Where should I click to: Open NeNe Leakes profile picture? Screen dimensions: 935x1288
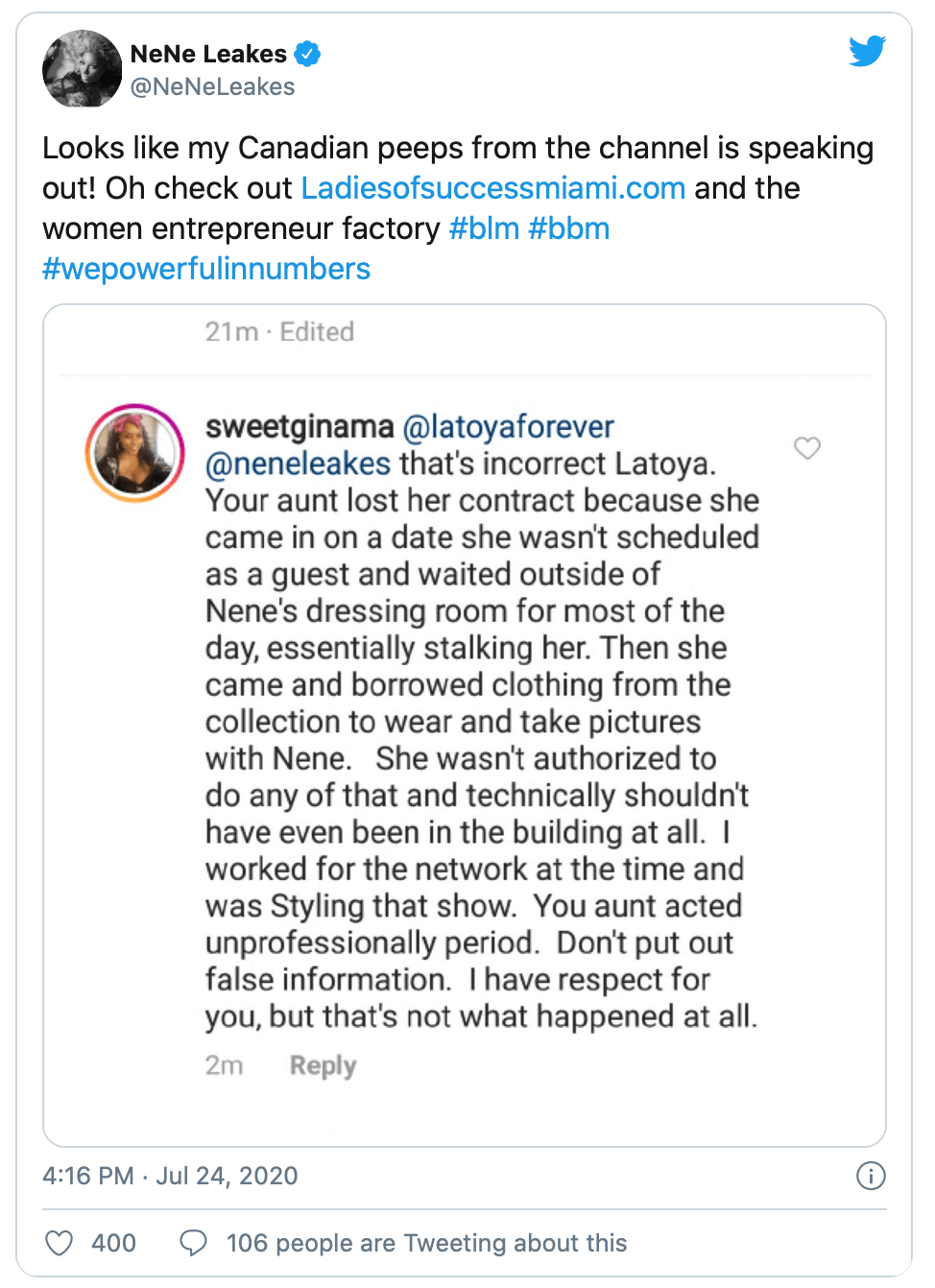(82, 68)
